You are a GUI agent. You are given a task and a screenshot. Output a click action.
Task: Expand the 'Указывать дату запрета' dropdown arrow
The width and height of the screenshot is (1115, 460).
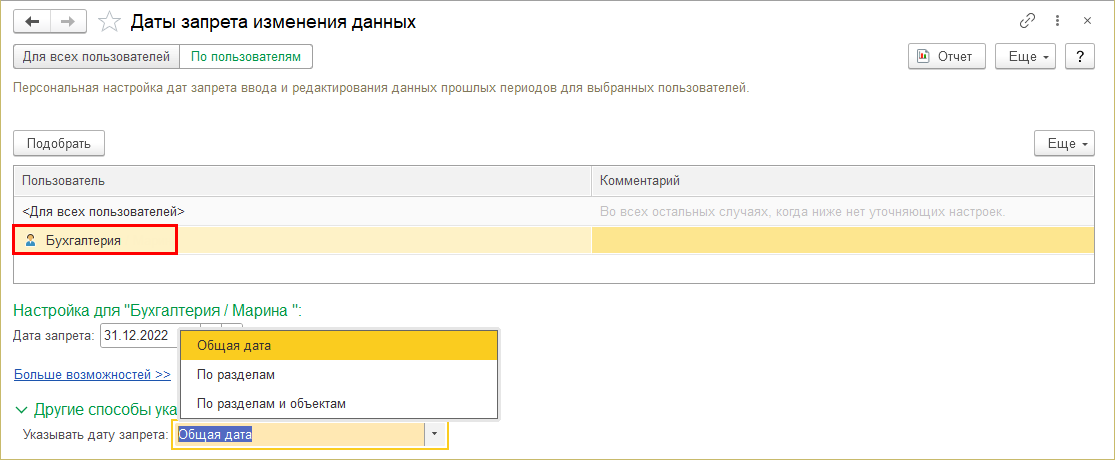[x=435, y=435]
